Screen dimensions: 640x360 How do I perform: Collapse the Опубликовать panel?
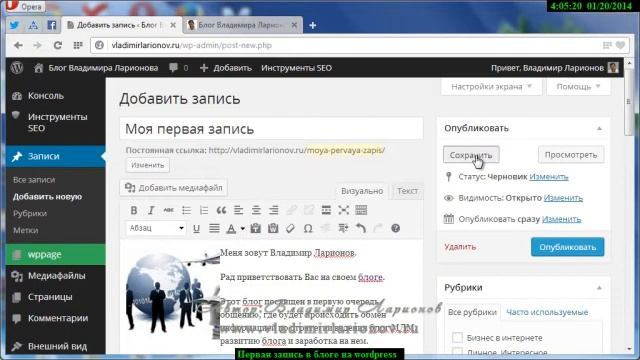(x=599, y=128)
